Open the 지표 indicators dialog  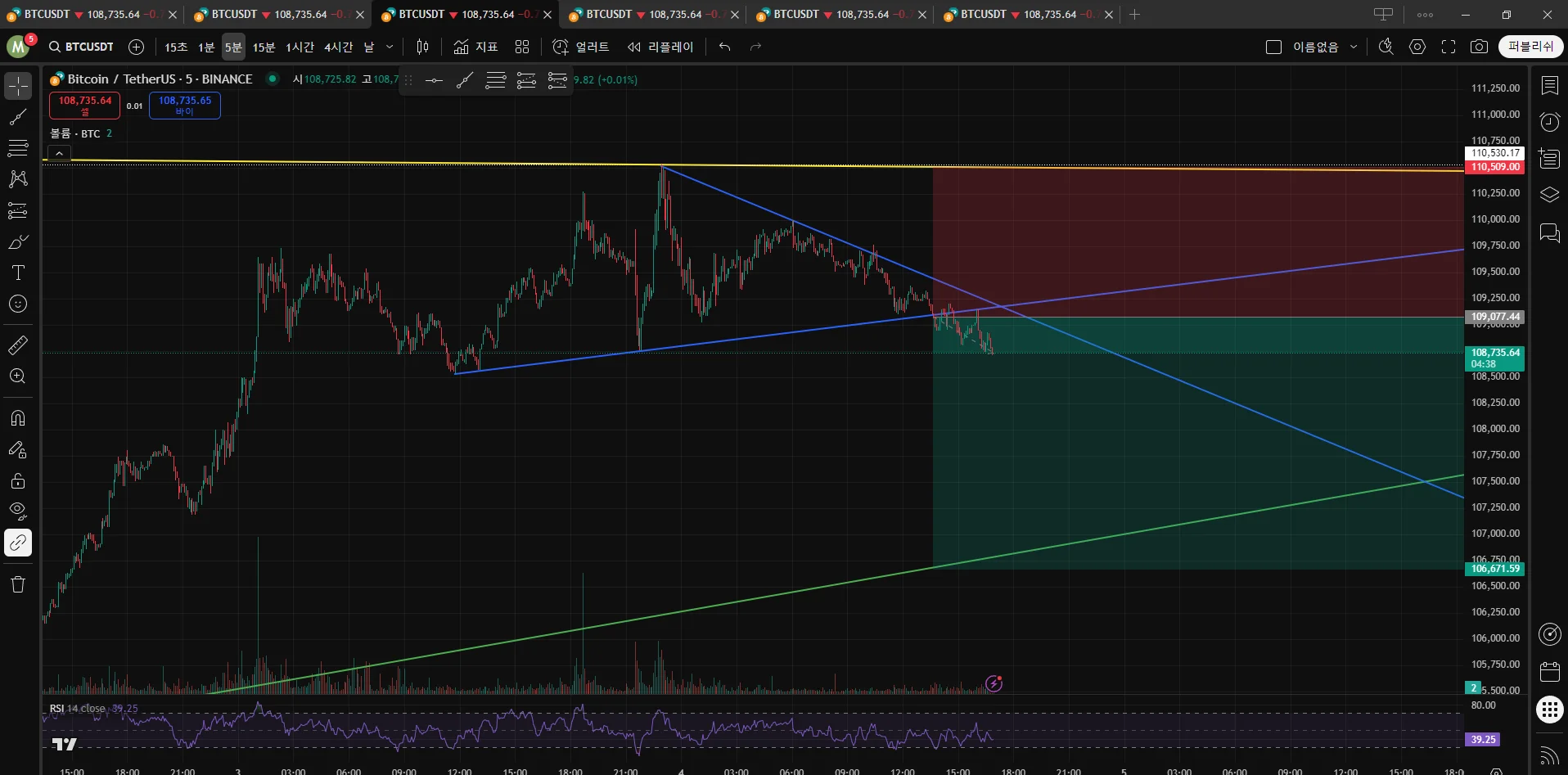click(x=476, y=47)
